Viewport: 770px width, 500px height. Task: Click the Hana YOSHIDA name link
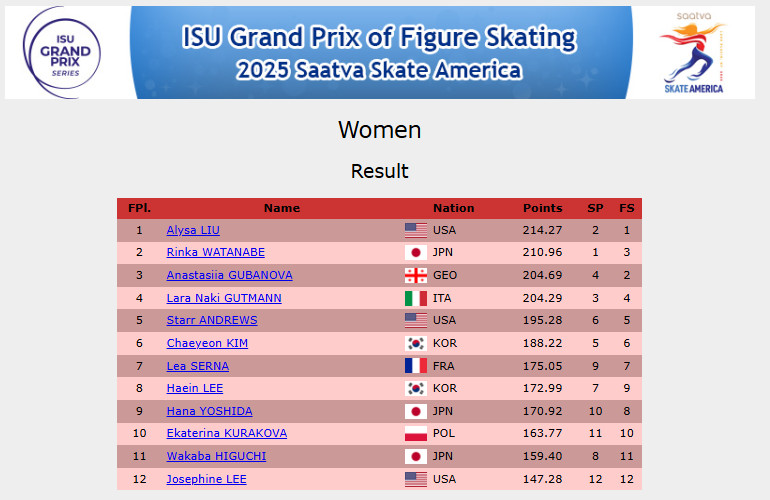coord(209,411)
